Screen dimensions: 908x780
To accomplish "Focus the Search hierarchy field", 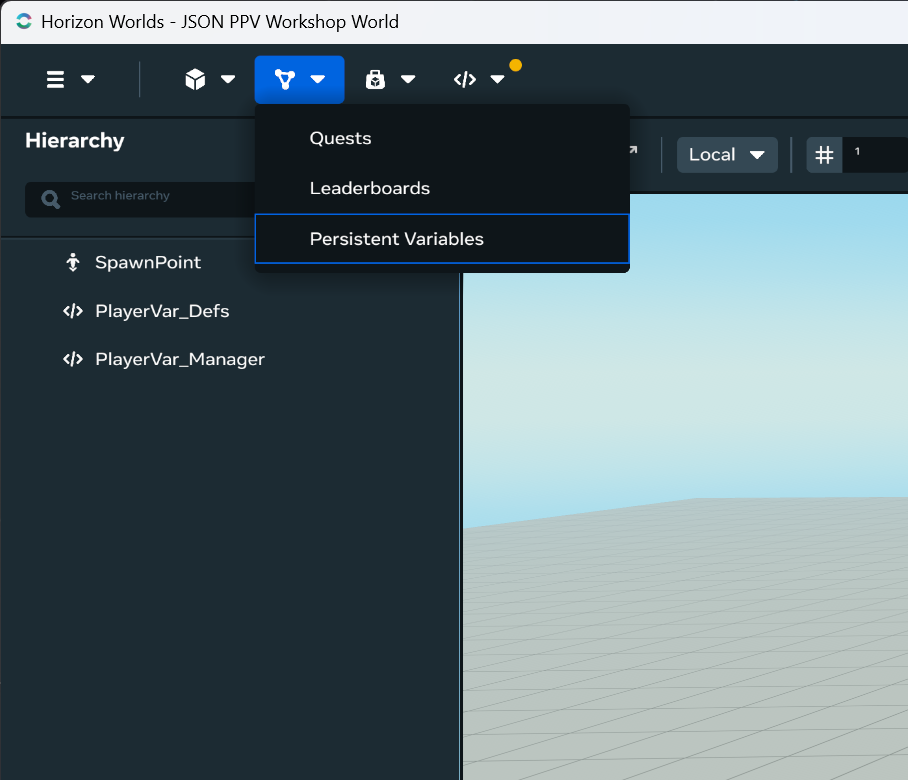I will (140, 199).
